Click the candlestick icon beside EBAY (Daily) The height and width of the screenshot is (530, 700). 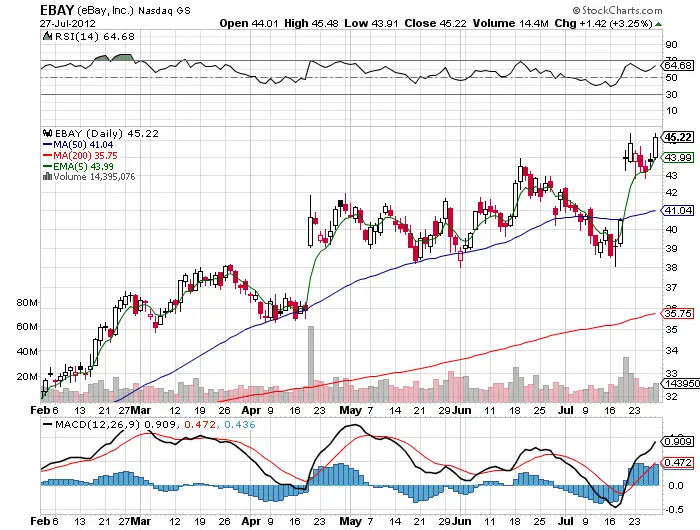47,133
